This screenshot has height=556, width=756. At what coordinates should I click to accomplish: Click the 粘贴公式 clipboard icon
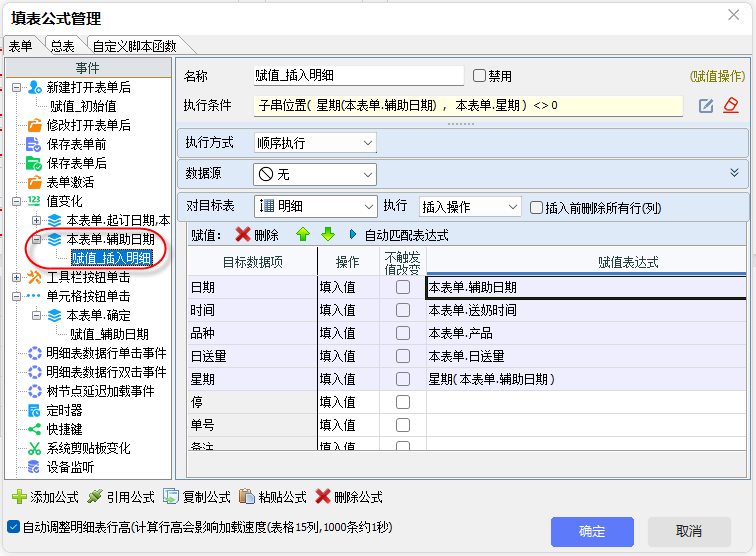[247, 497]
